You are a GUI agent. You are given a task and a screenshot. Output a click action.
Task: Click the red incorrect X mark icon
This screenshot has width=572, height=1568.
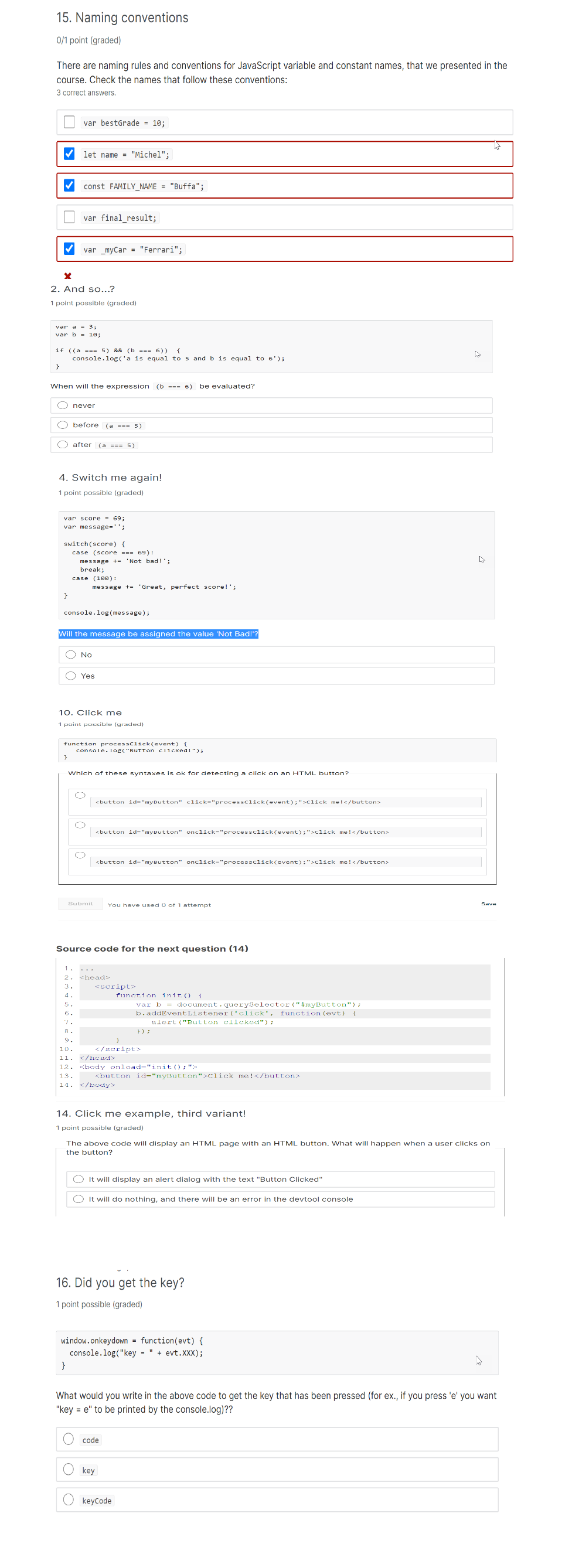(x=67, y=276)
